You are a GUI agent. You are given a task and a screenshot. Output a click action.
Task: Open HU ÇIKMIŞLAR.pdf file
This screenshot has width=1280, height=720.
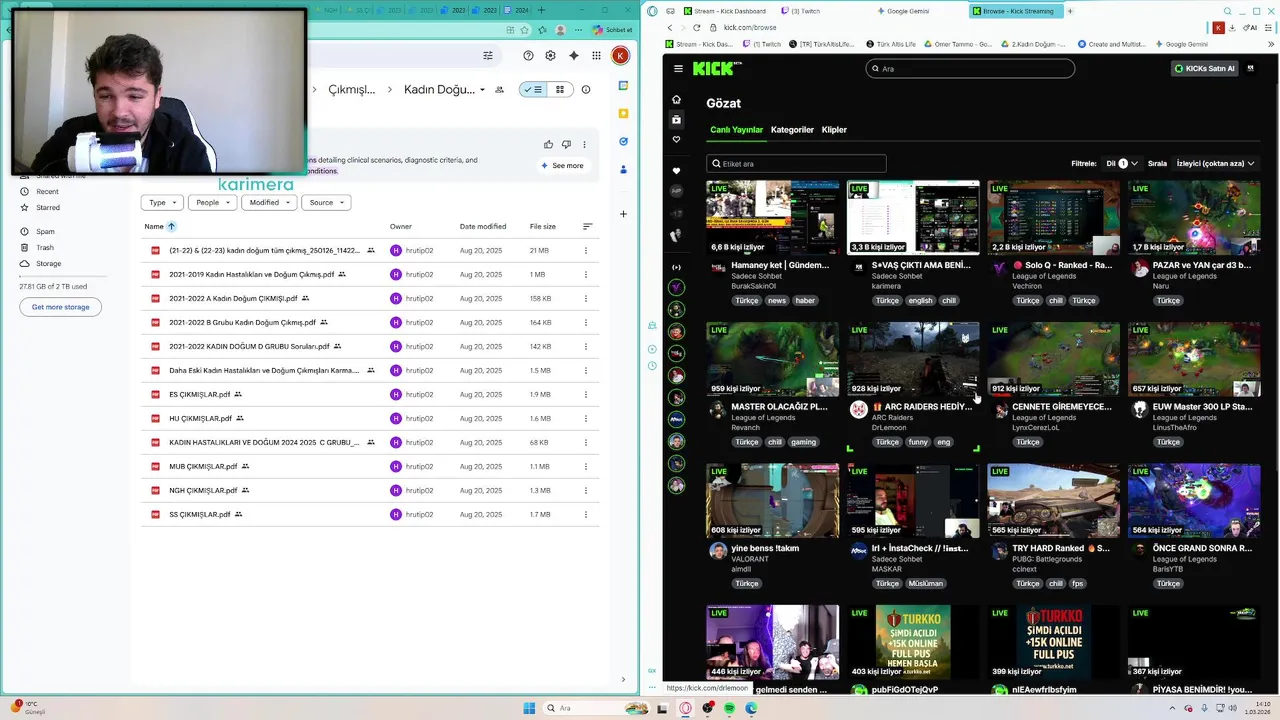click(200, 418)
